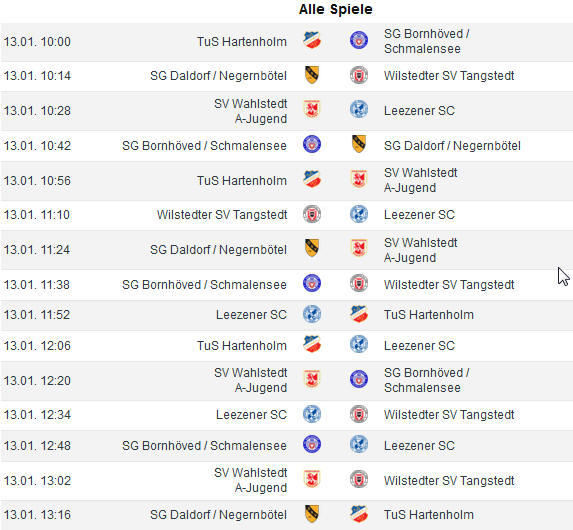
Task: Open TuS Hartenholm team in 10:56 match
Action: point(242,181)
